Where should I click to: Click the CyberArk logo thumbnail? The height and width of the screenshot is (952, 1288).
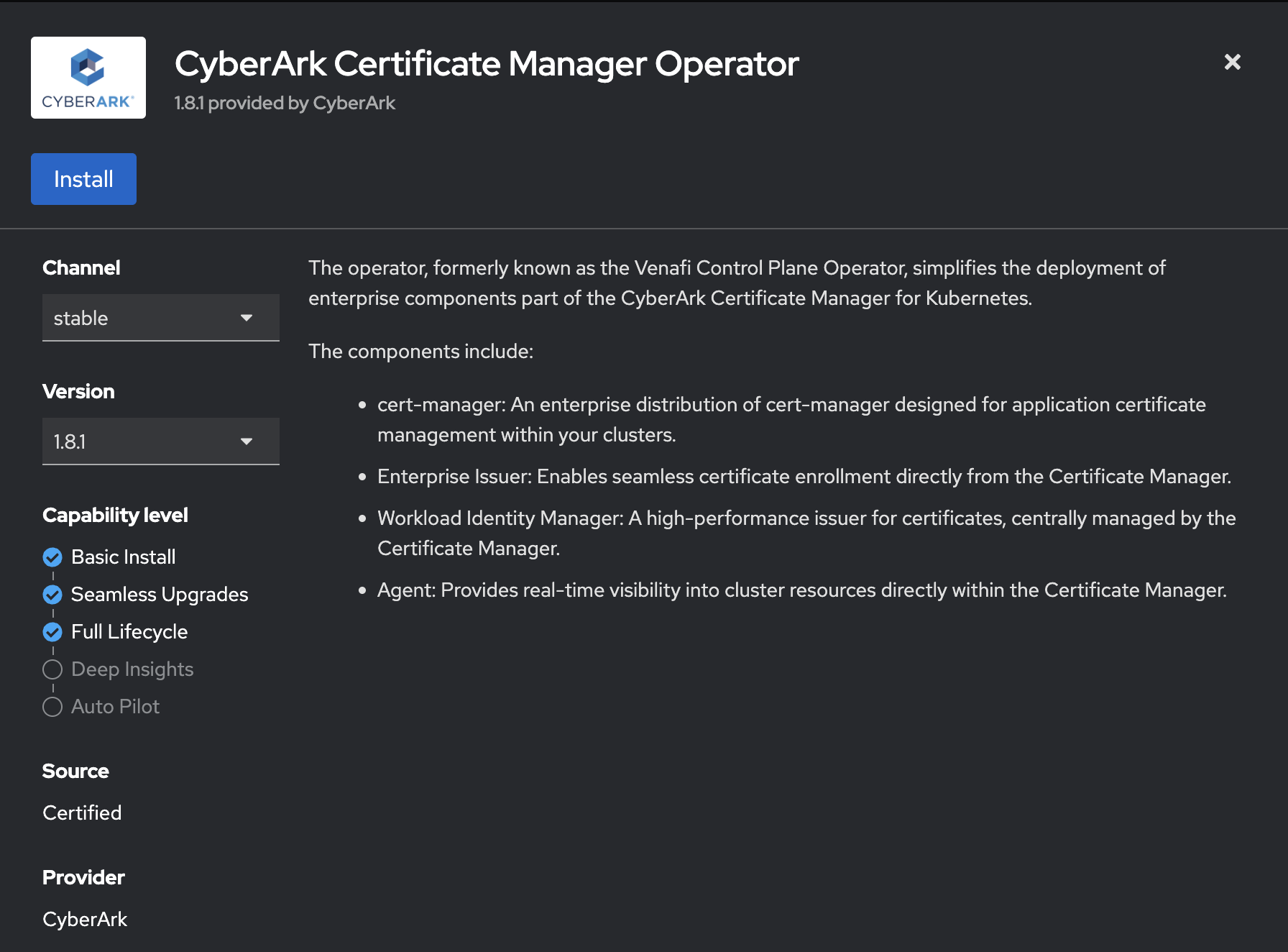tap(88, 78)
